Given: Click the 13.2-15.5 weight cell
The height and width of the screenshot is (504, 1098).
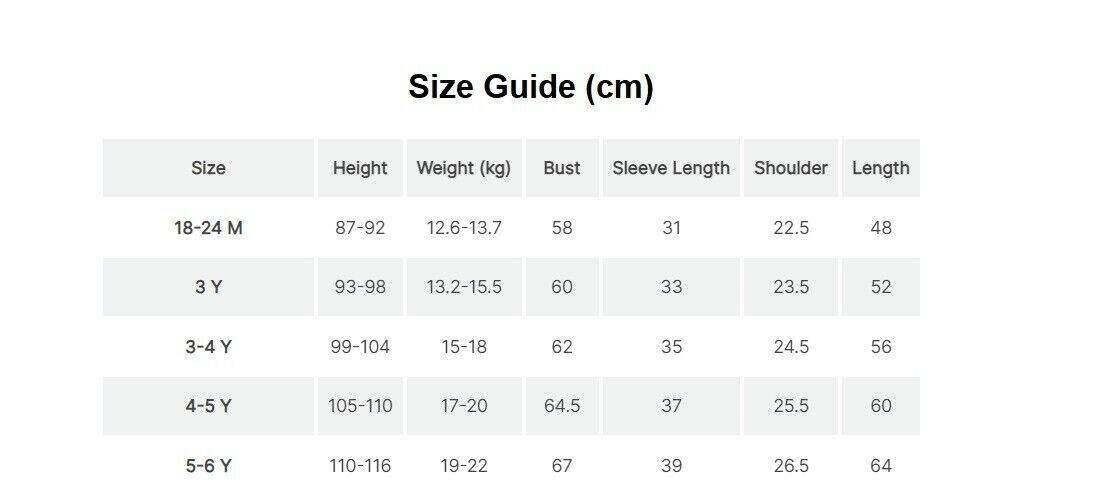Looking at the screenshot, I should tap(464, 287).
